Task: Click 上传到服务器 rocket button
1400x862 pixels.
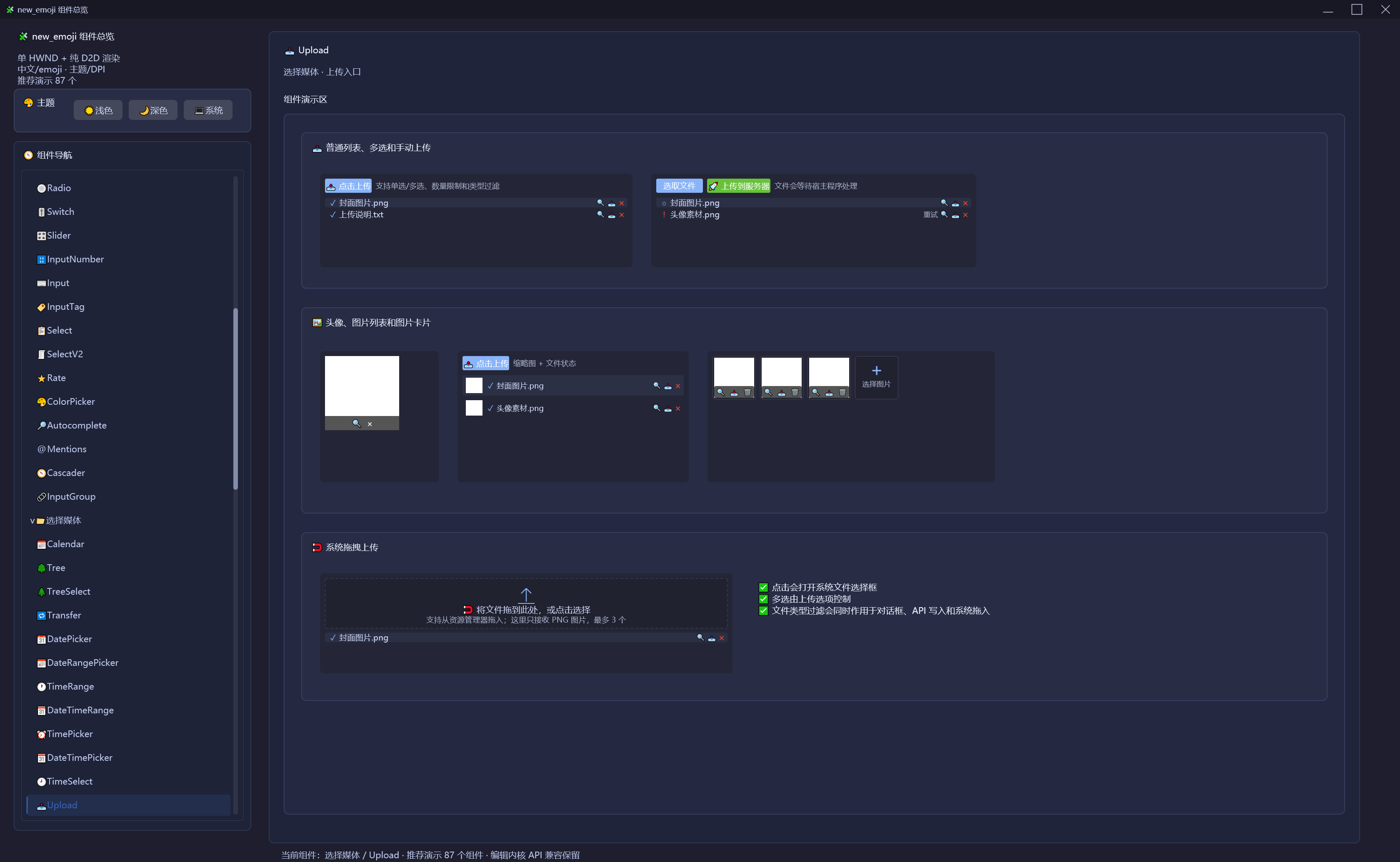Action: point(738,186)
